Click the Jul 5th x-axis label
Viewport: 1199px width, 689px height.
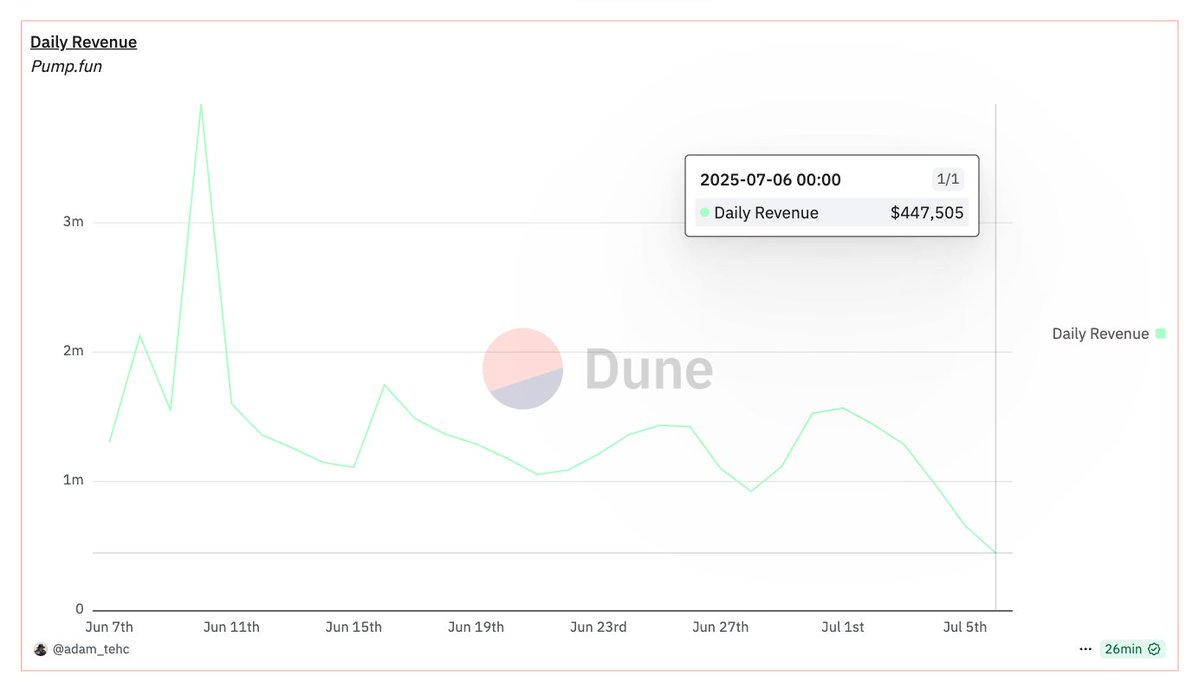[965, 627]
